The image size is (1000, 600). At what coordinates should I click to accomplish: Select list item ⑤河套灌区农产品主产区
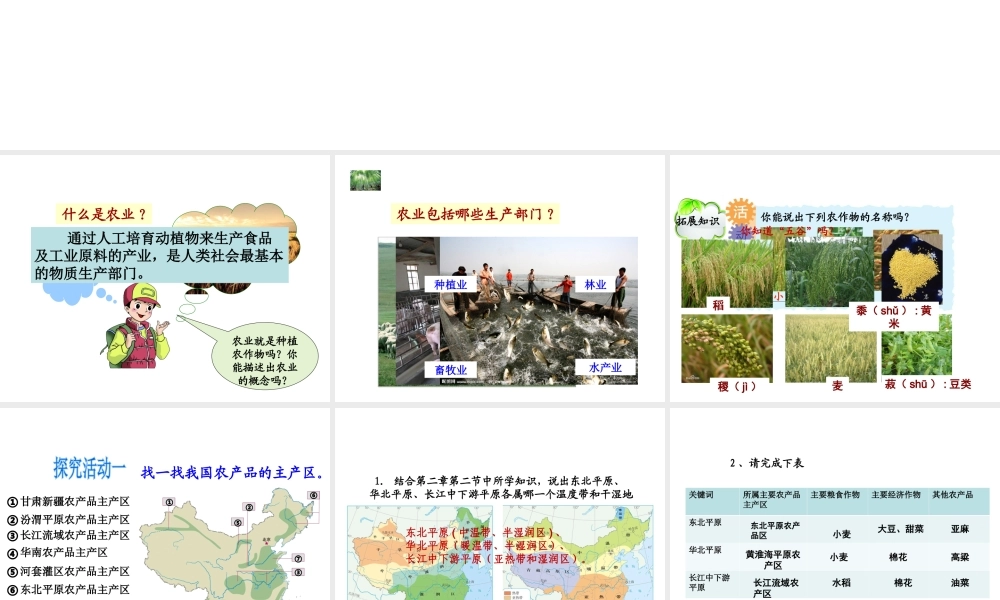68,571
